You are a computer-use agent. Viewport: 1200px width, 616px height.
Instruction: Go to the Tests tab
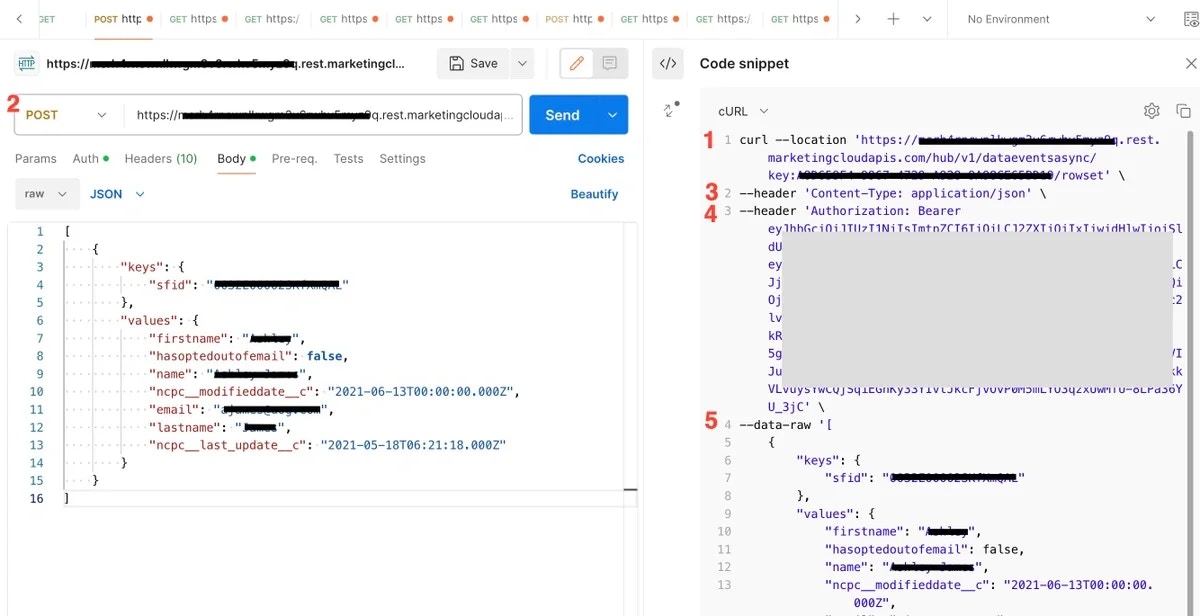point(348,158)
